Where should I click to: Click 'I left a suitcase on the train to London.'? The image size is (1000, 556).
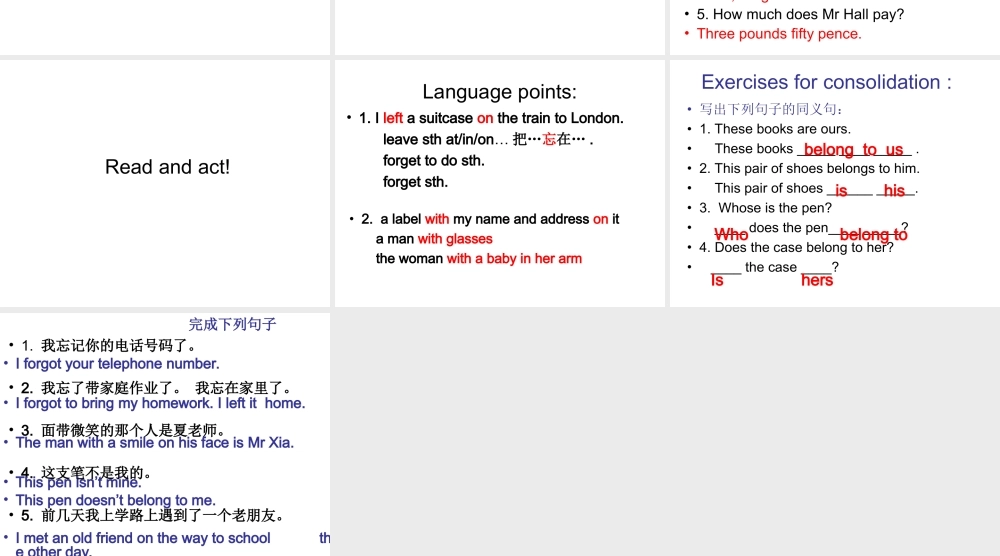tap(499, 118)
